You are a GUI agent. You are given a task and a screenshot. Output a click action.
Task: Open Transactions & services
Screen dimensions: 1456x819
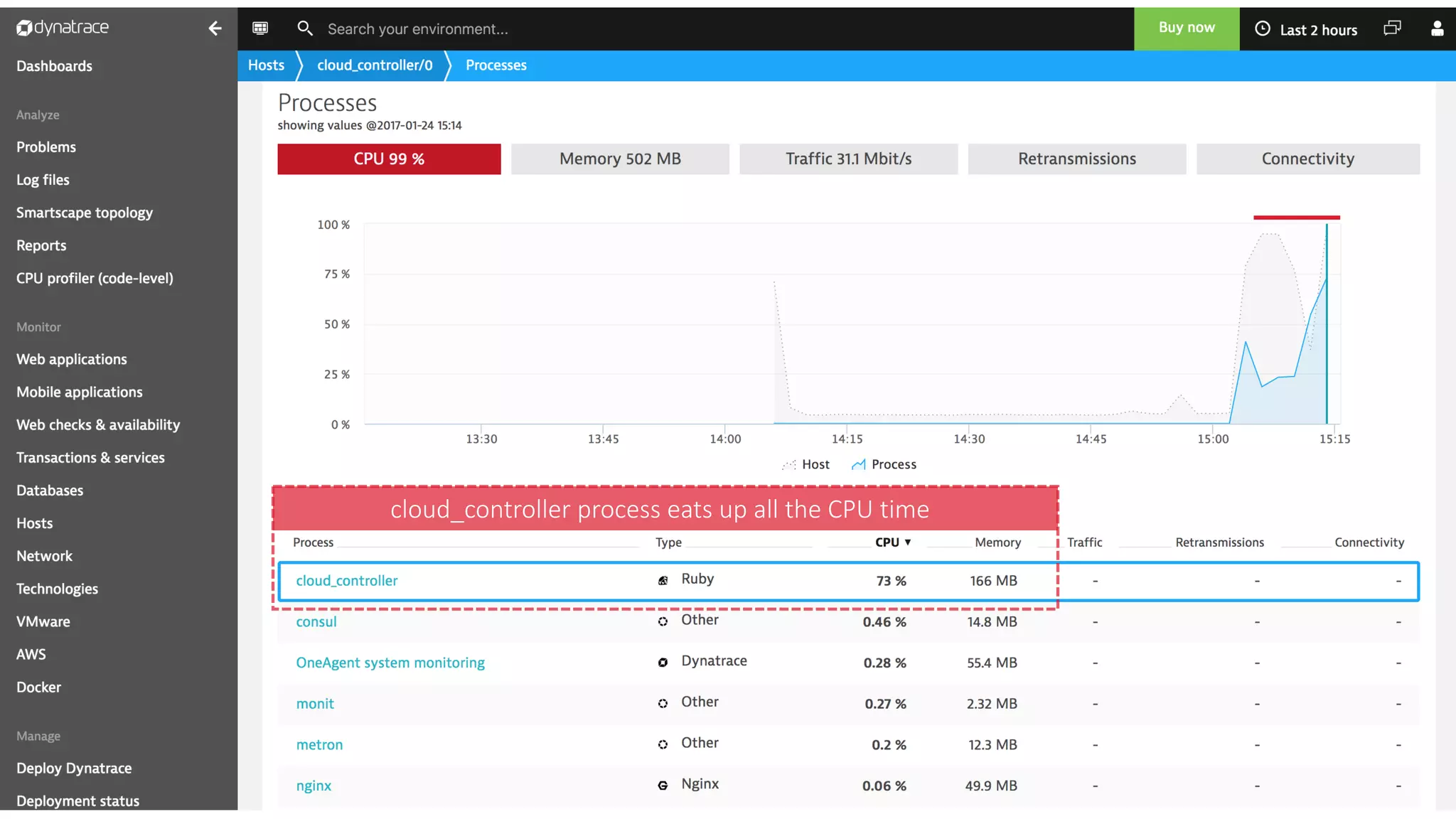tap(90, 458)
